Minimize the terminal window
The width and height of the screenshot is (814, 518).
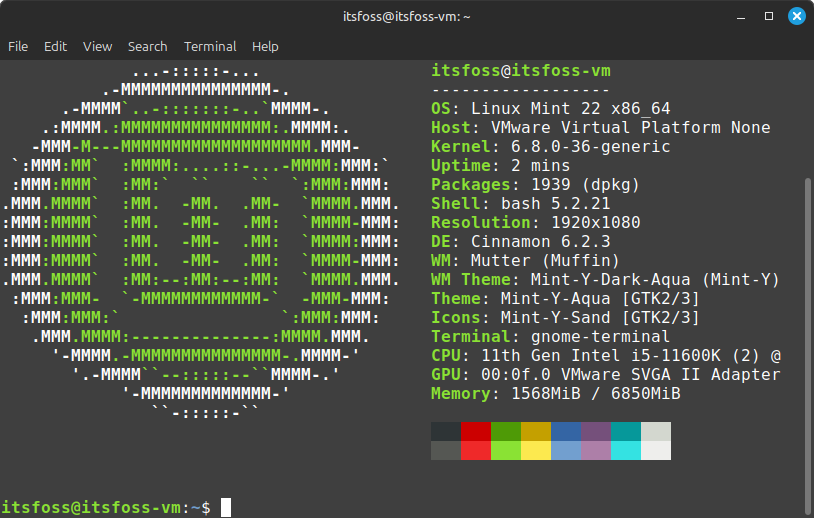click(x=741, y=17)
